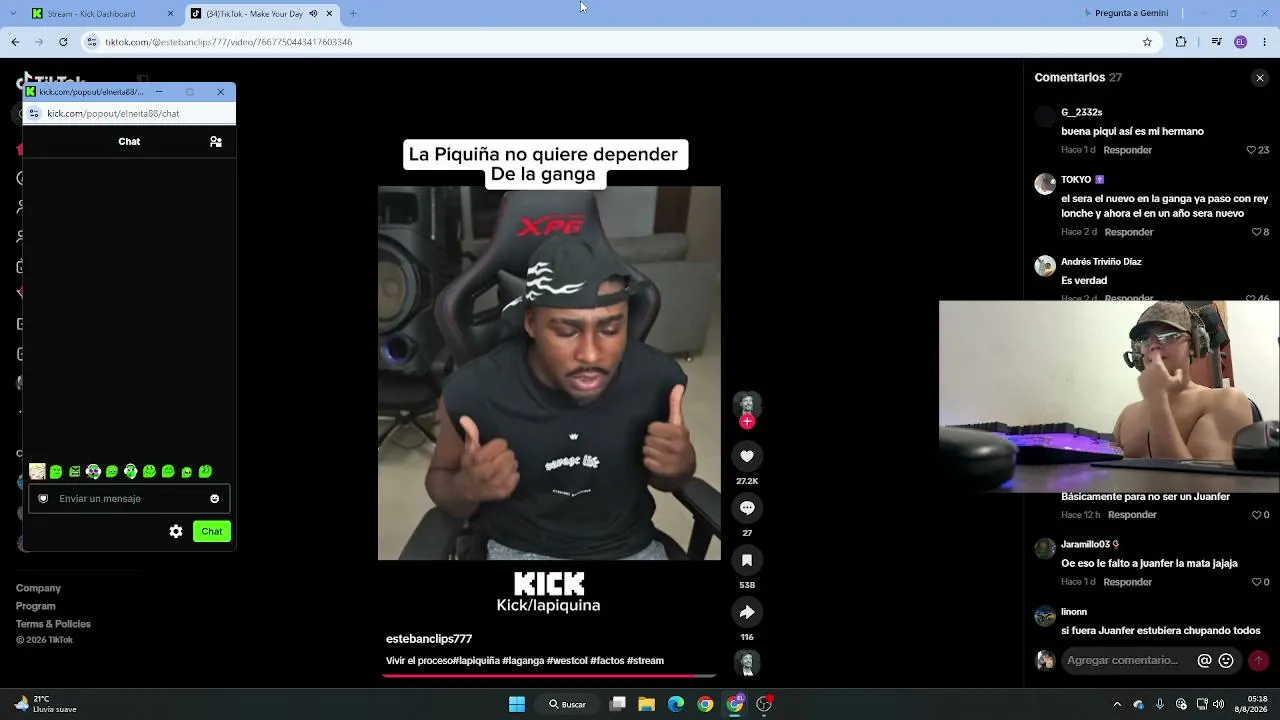Open the spinning sound disc thumbnail
1280x720 pixels.
coord(747,663)
